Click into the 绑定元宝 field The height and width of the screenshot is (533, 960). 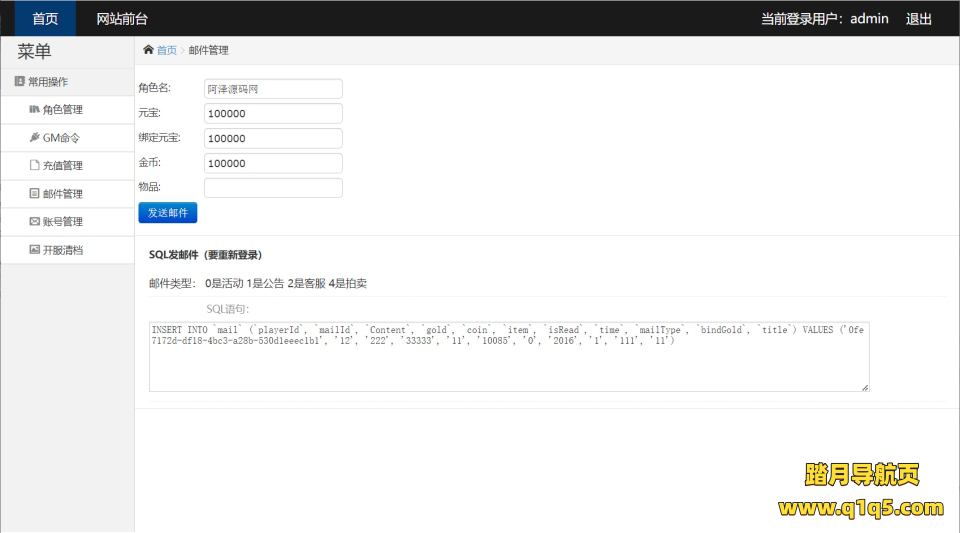273,139
